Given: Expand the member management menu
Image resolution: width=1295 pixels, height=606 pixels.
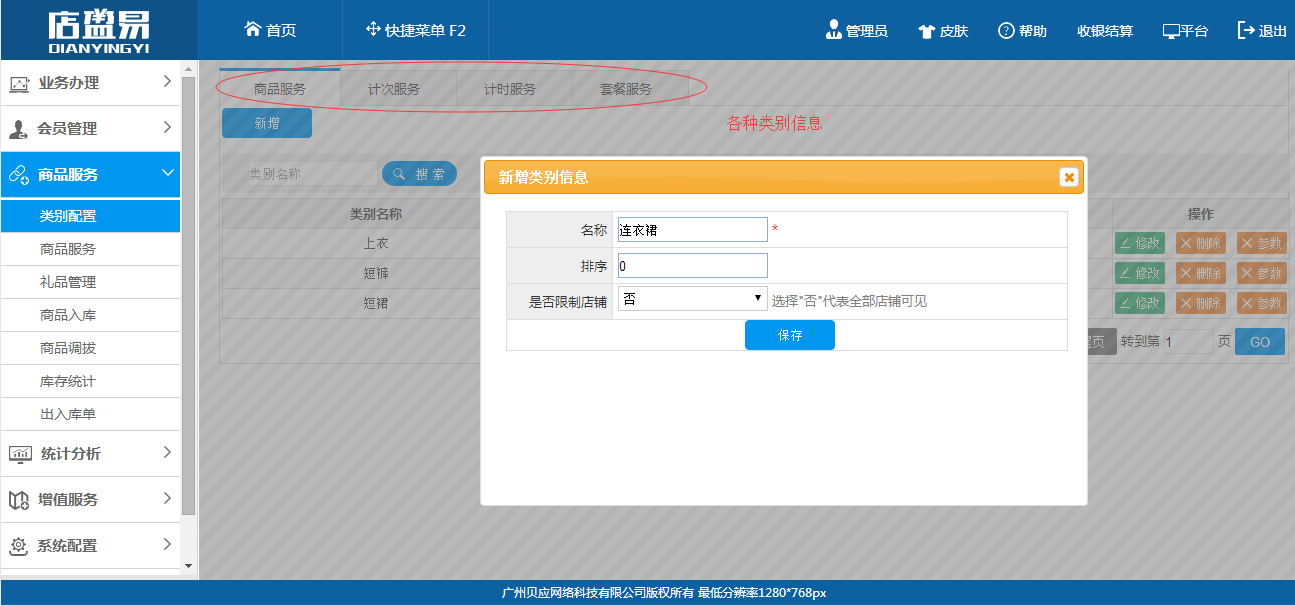Looking at the screenshot, I should click(x=90, y=128).
